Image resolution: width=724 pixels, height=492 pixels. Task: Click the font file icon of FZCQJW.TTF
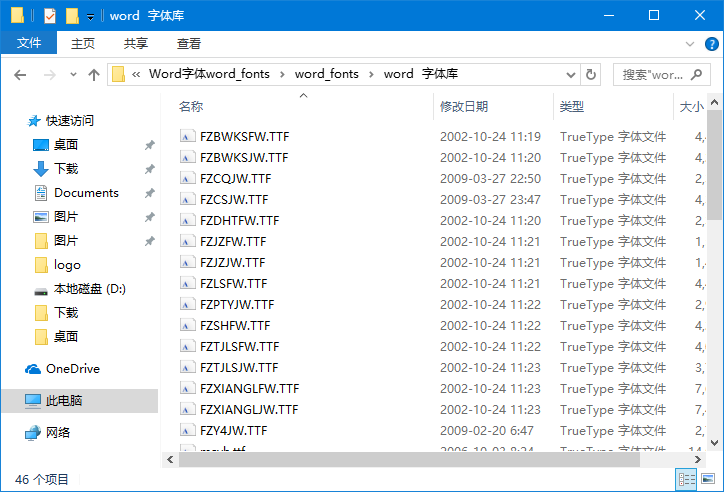pyautogui.click(x=187, y=178)
